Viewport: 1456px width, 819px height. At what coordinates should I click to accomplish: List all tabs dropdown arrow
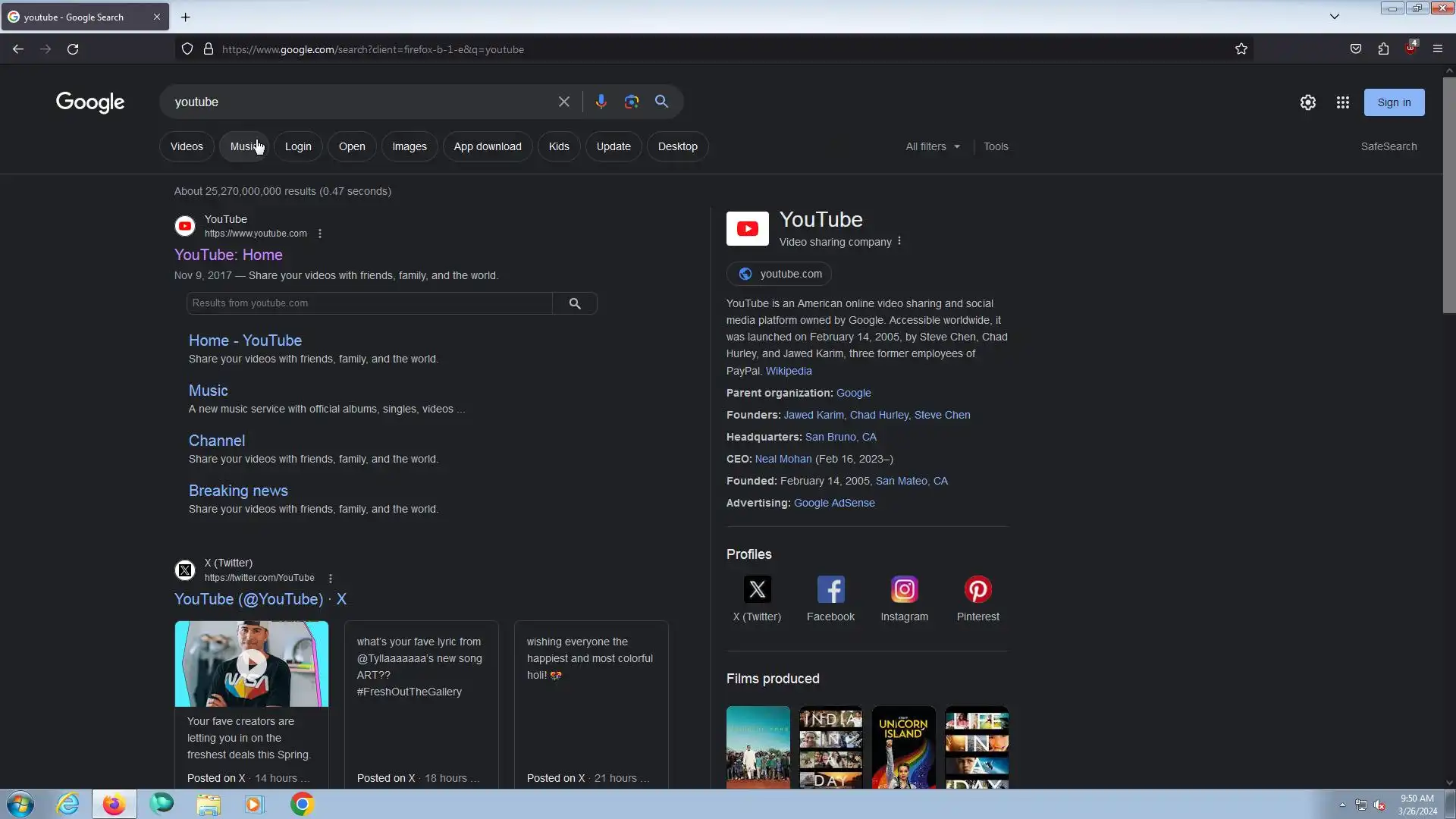pyautogui.click(x=1334, y=17)
